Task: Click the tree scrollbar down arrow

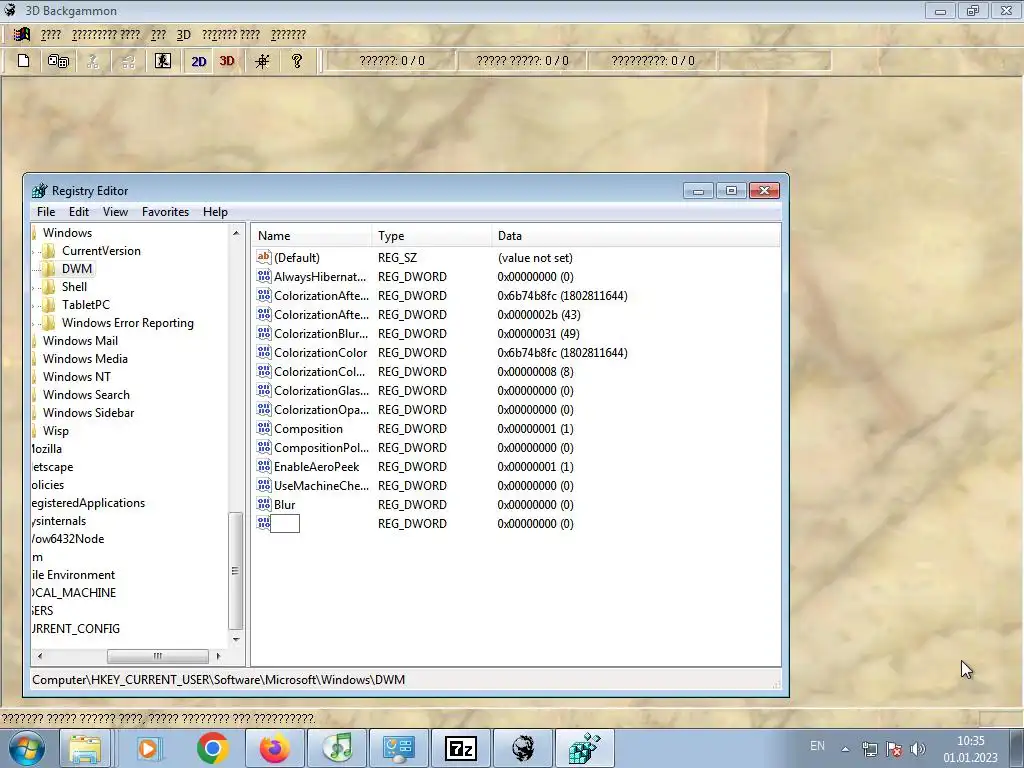Action: click(x=236, y=639)
